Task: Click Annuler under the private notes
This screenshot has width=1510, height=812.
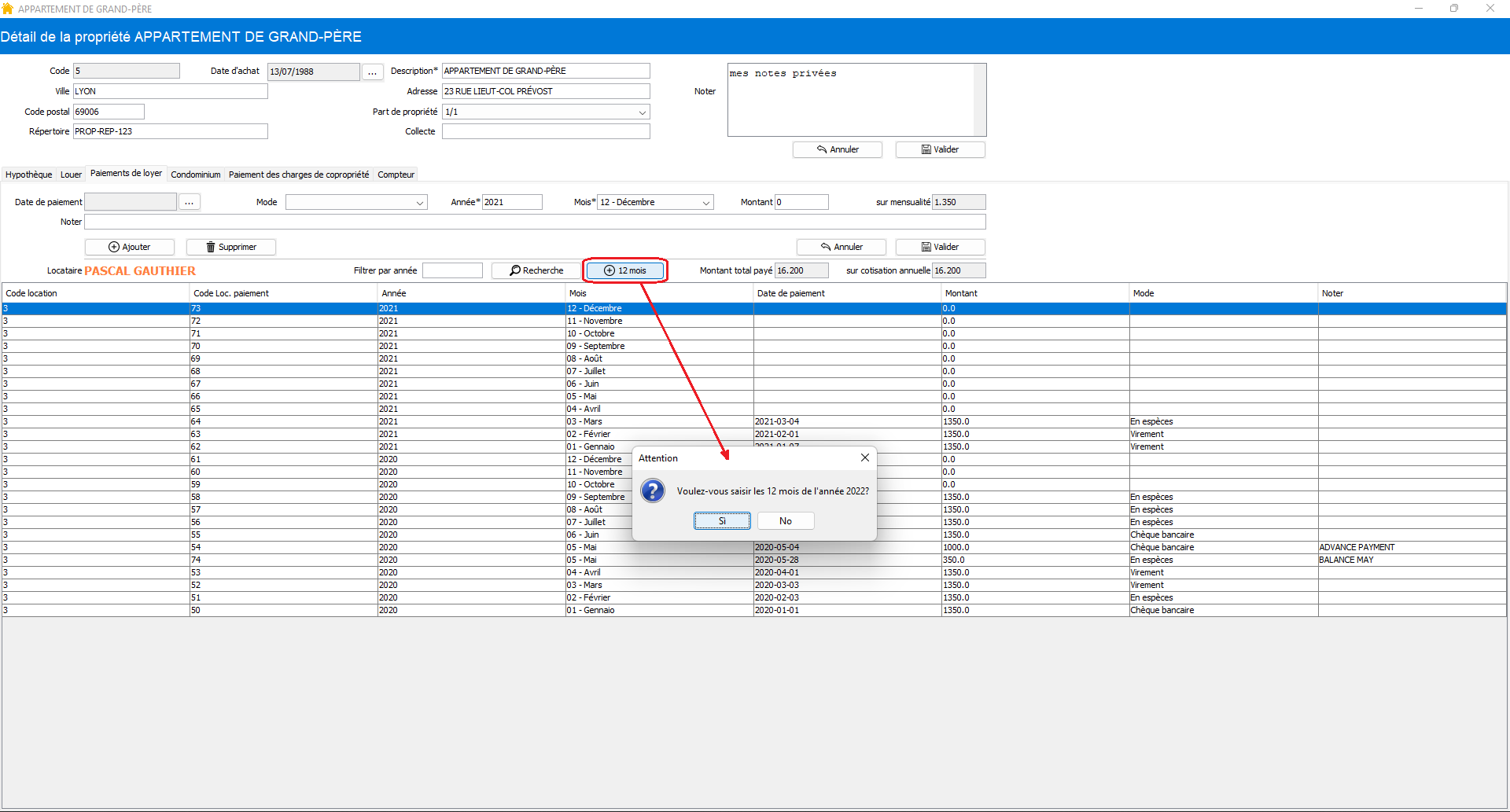Action: coord(838,149)
